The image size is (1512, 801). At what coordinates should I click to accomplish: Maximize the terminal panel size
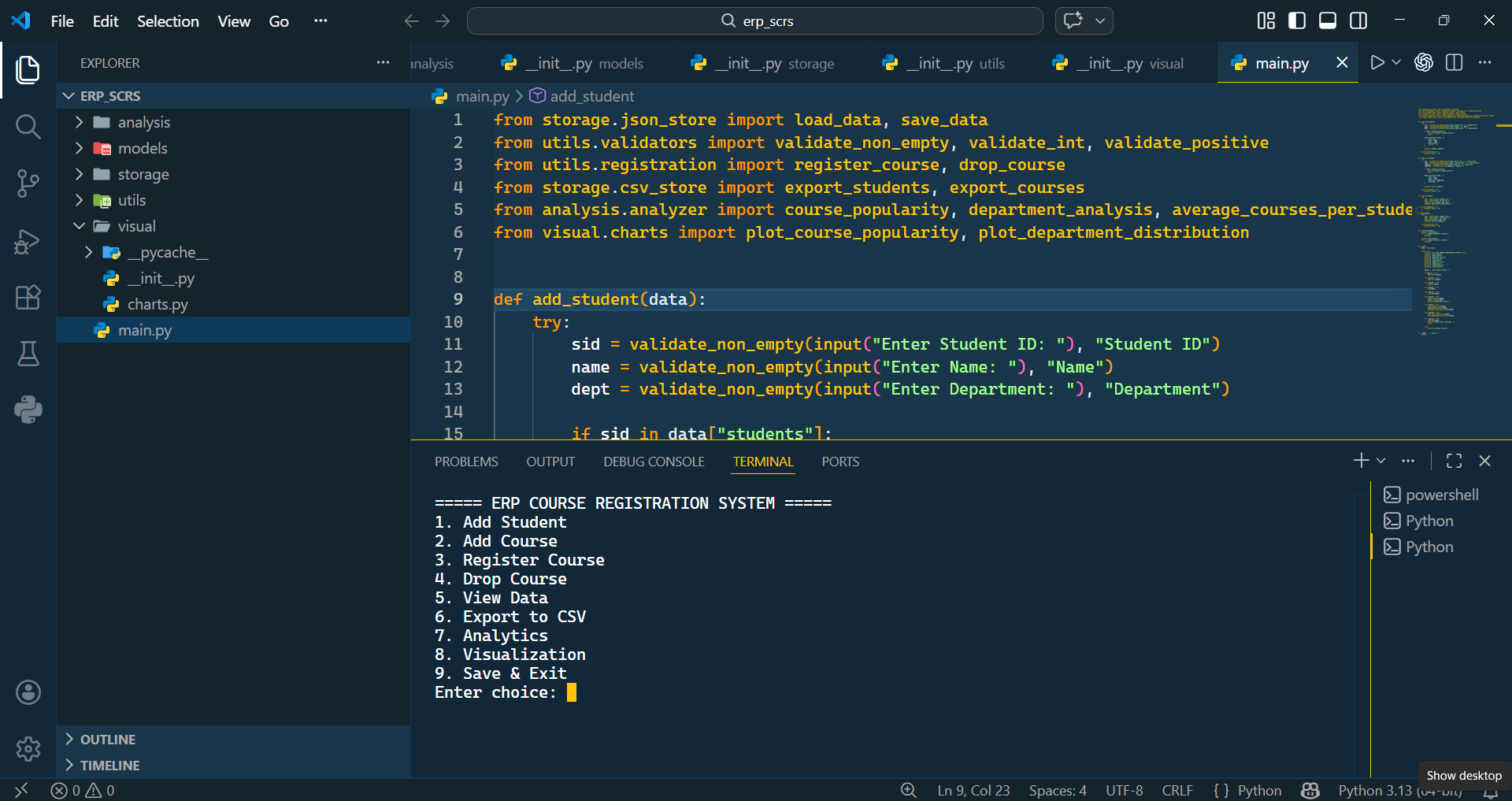[1454, 461]
